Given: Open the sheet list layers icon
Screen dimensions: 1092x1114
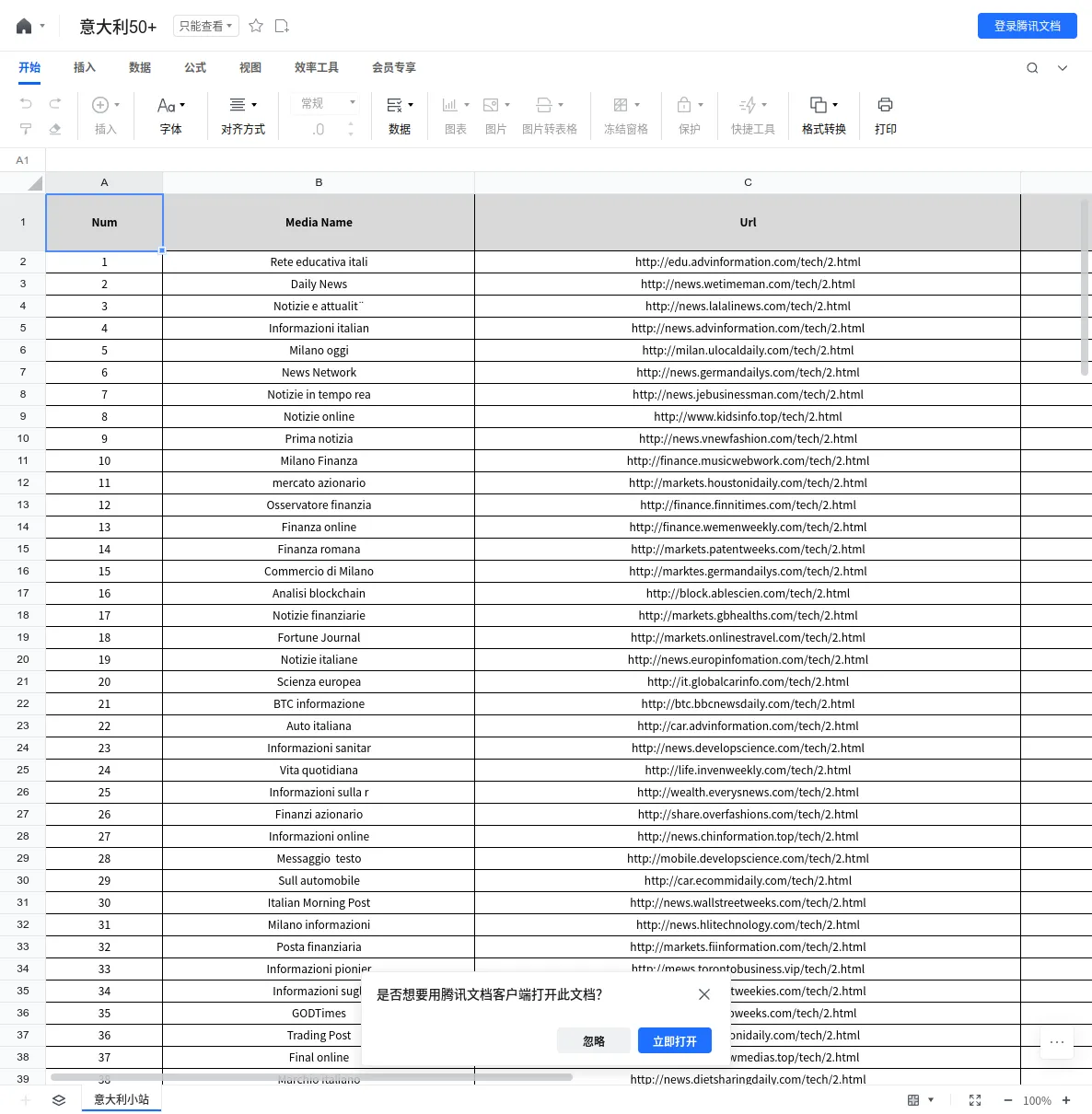Looking at the screenshot, I should (59, 1100).
